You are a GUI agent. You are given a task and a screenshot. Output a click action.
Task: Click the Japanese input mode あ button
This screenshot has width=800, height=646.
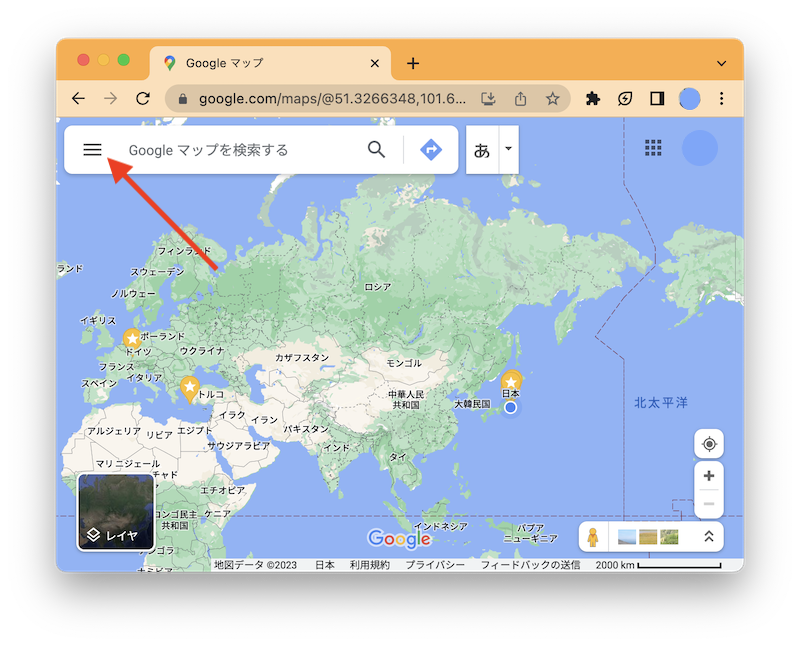482,150
